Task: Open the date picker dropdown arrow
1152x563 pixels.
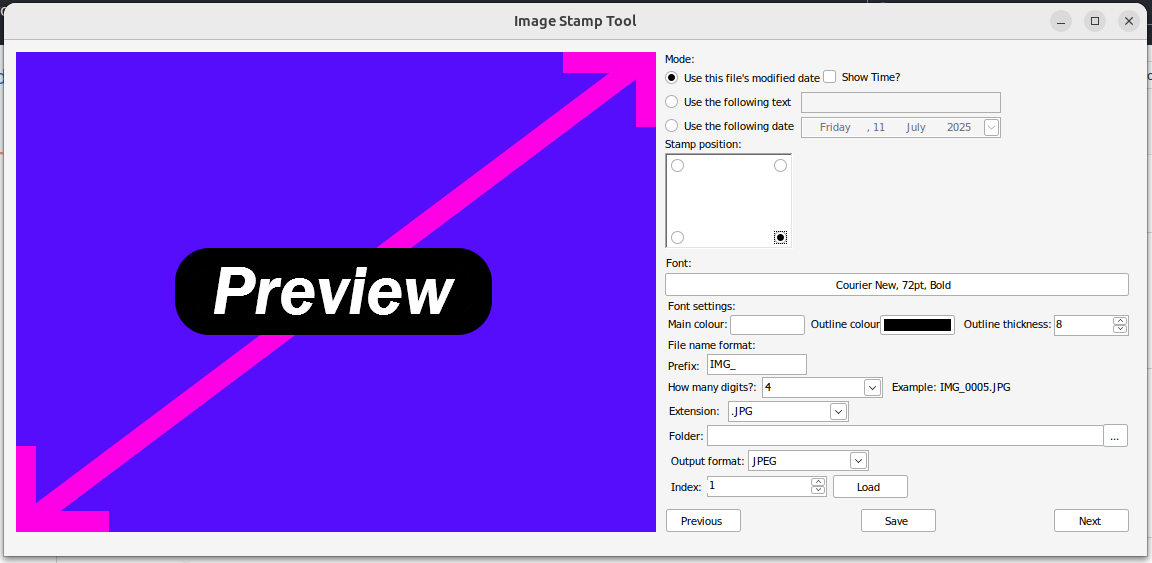Action: tap(991, 127)
